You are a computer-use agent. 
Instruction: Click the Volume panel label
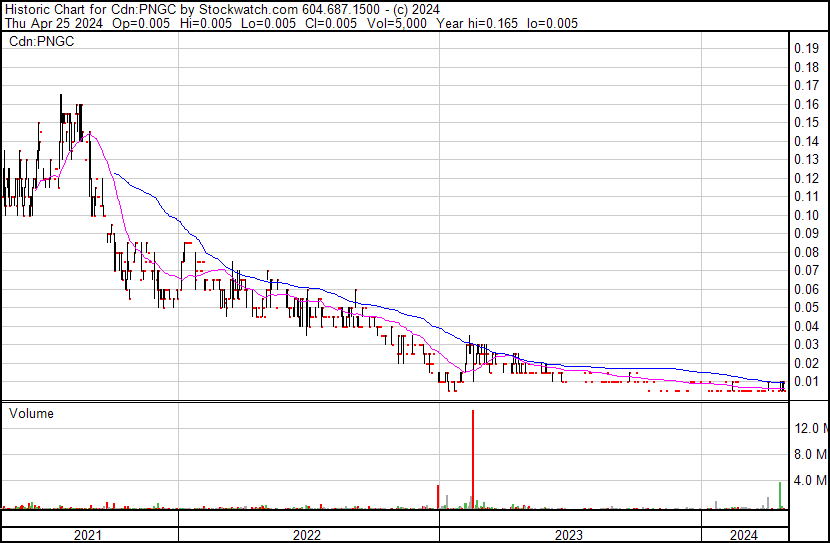(x=31, y=413)
